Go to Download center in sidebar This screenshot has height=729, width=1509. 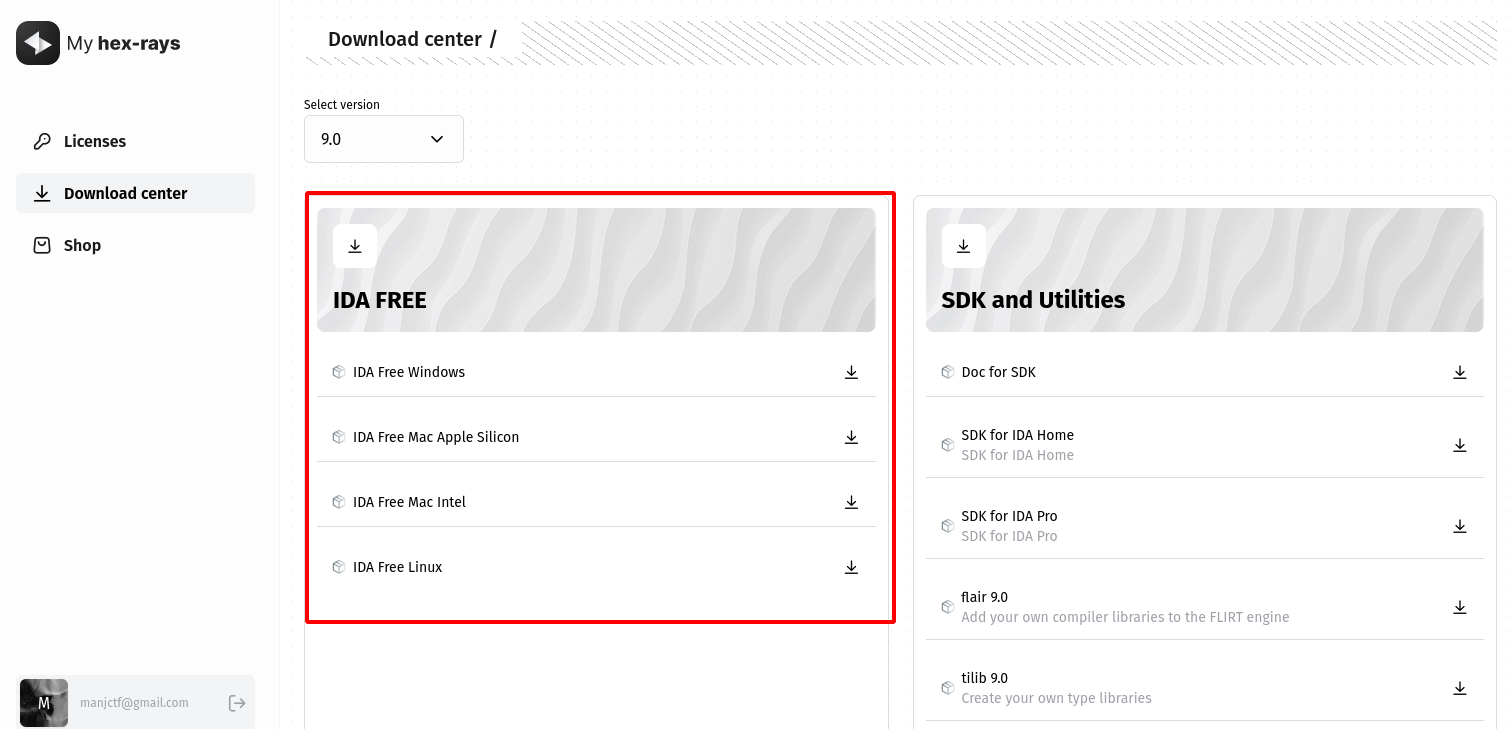click(x=125, y=193)
